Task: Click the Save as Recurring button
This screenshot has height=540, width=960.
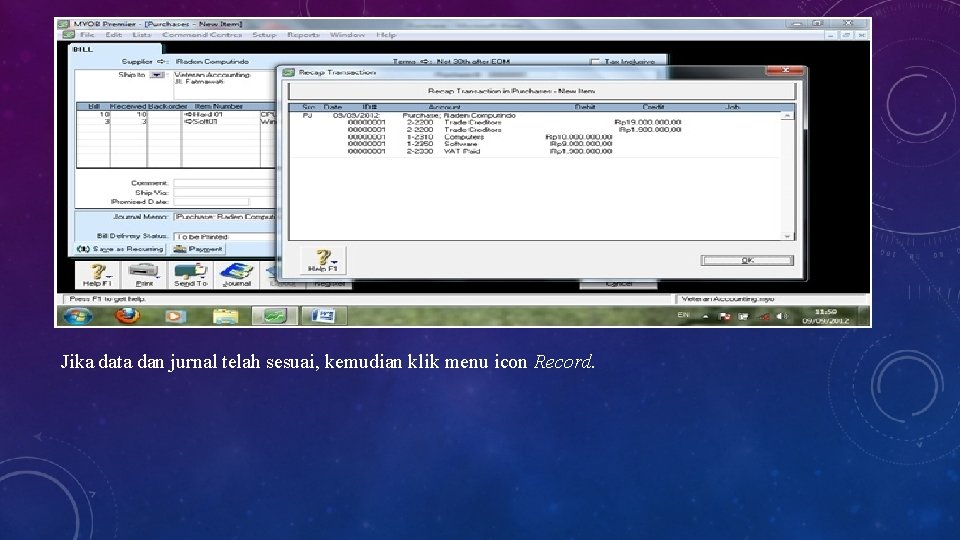Action: point(121,249)
